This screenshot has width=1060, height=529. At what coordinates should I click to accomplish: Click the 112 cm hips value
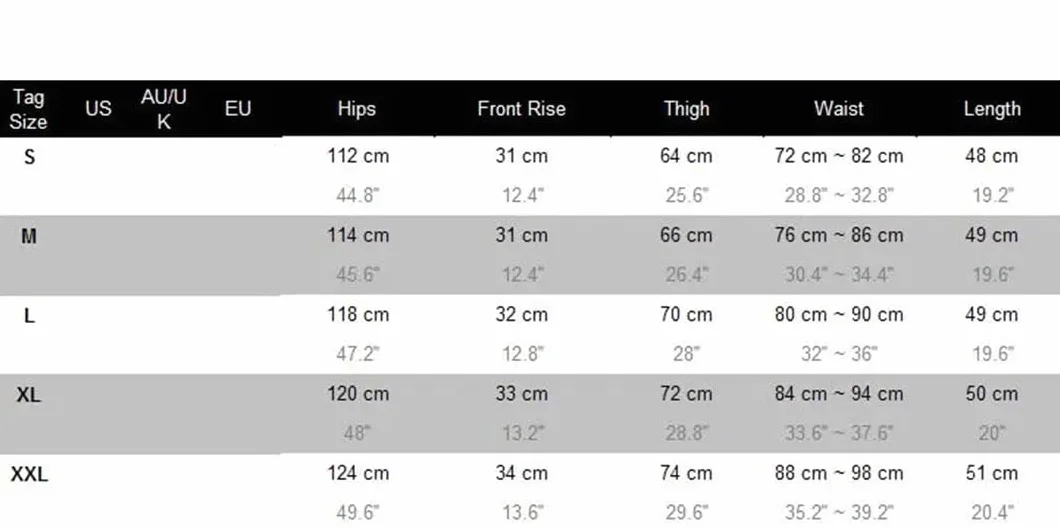(x=358, y=156)
